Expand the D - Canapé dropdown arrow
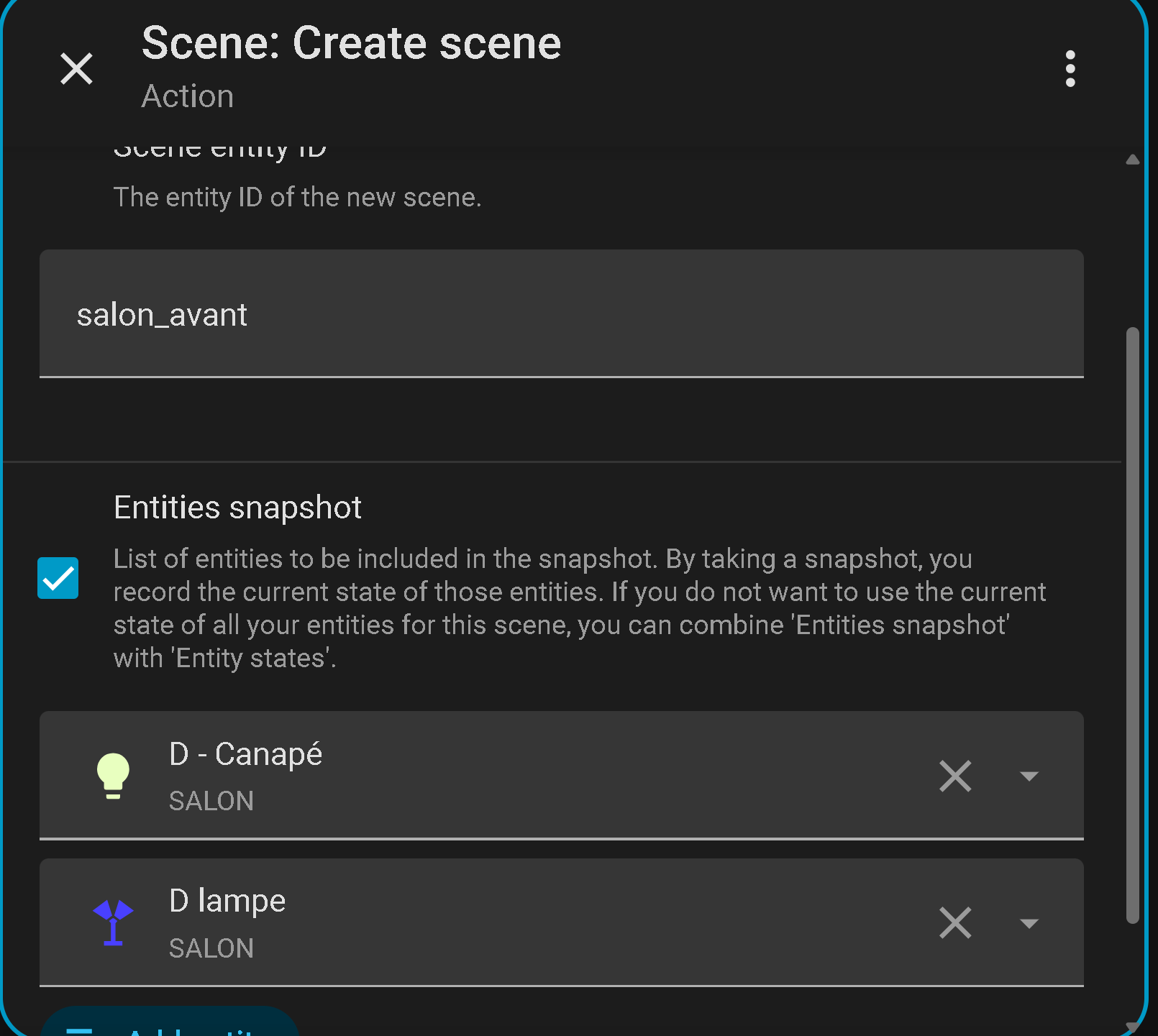 (x=1029, y=776)
